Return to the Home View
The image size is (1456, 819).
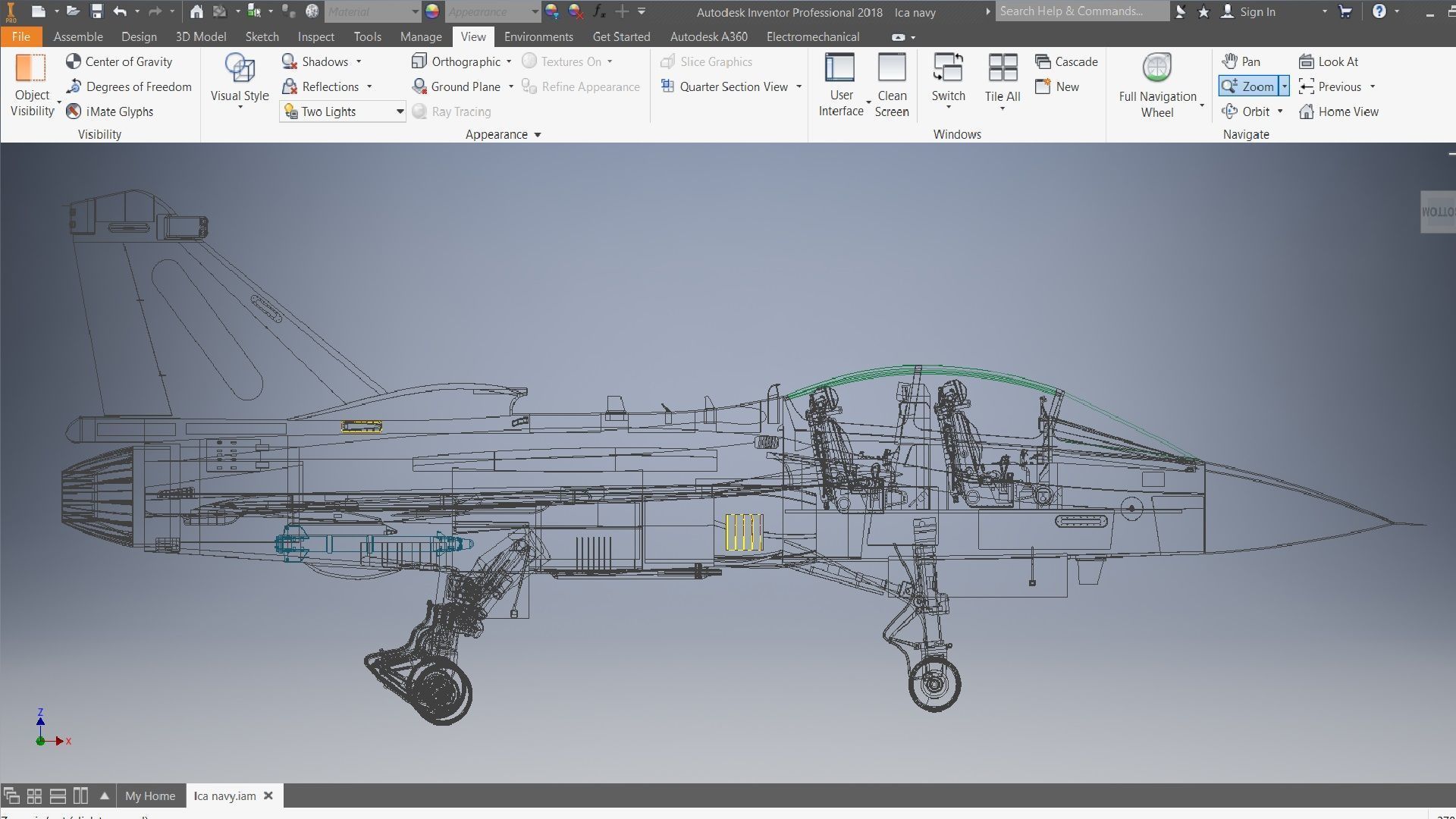click(x=1338, y=111)
